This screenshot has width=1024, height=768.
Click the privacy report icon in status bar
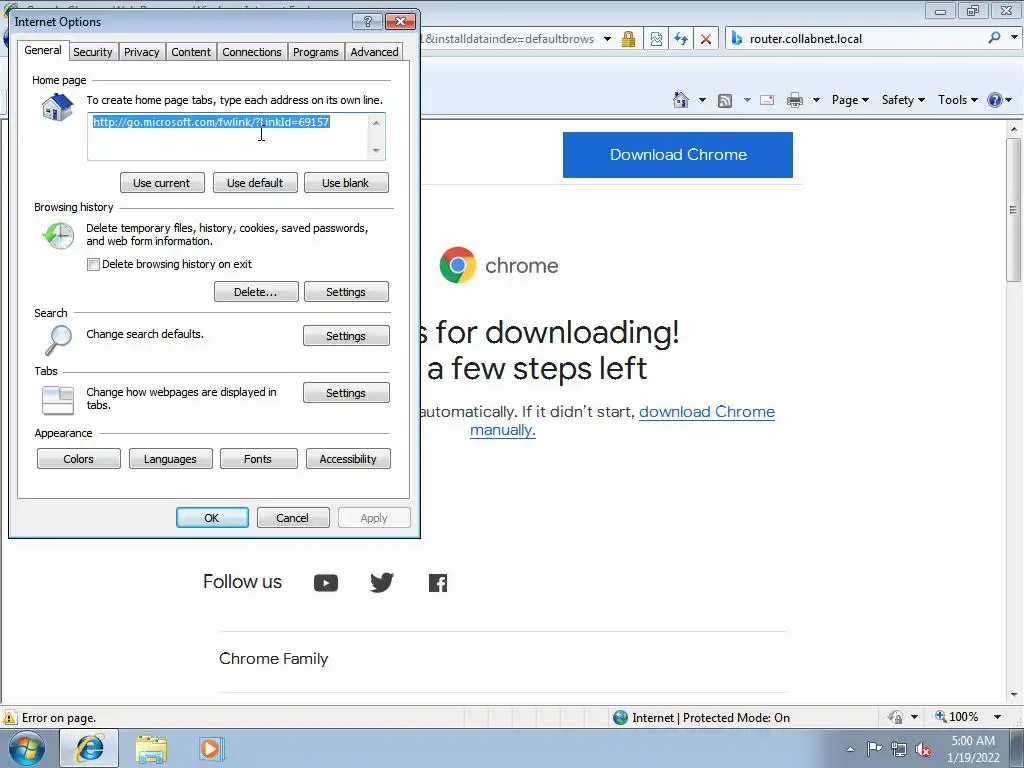point(895,717)
